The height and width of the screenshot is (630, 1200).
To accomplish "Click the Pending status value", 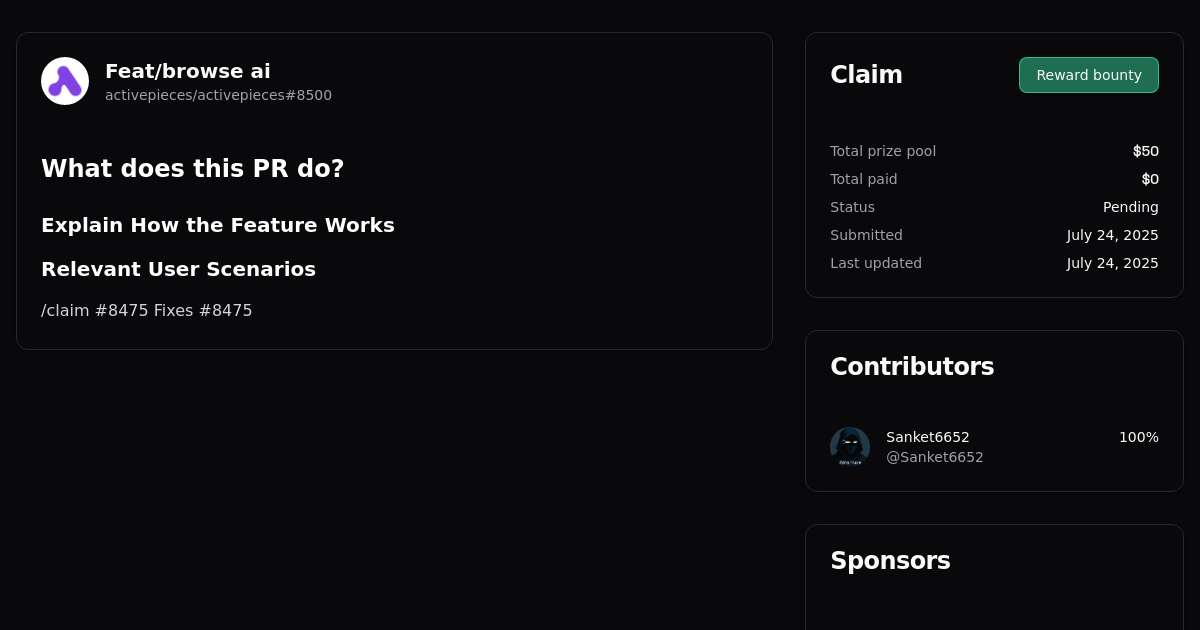I will [1130, 207].
